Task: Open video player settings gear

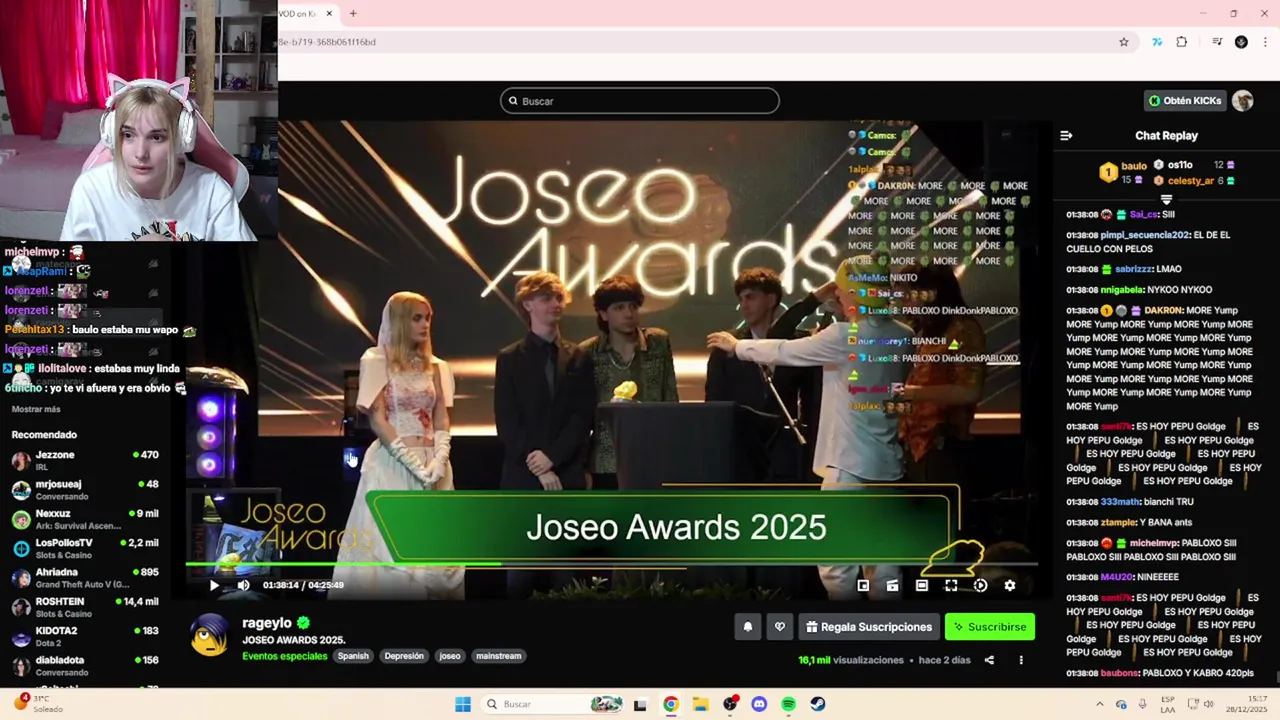Action: [x=1010, y=586]
